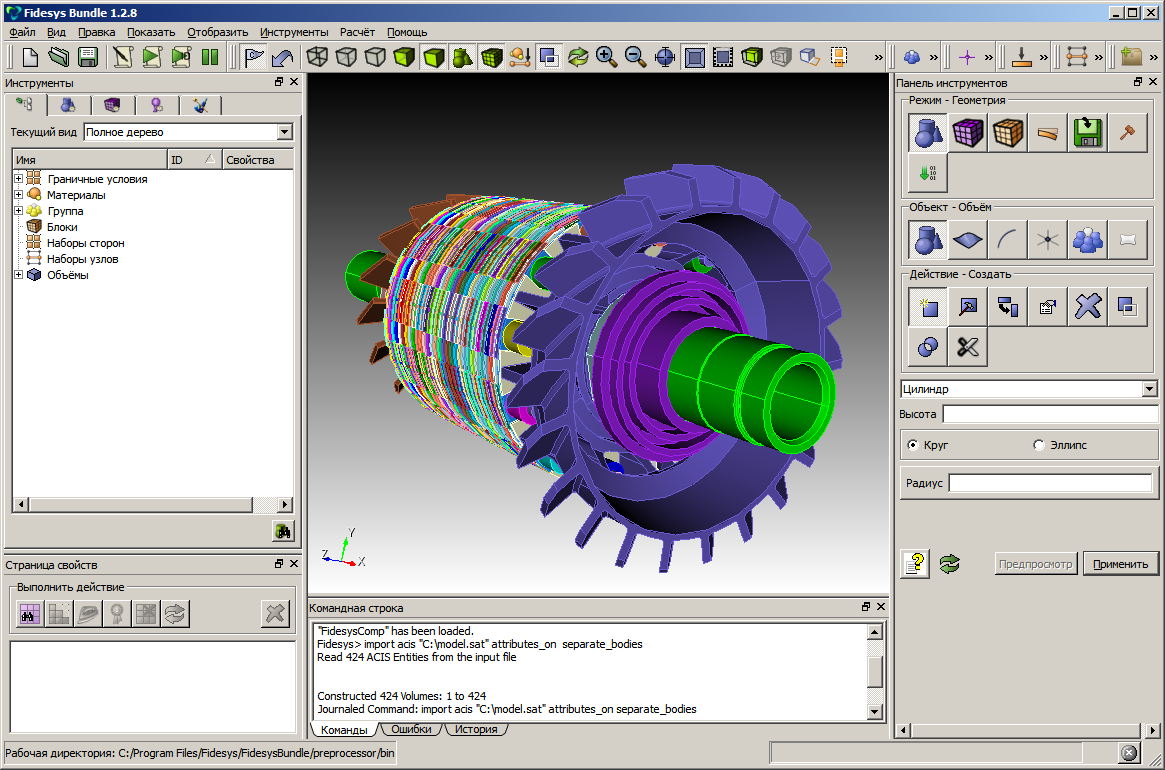Click the save floppy disk toolbar icon

coord(88,57)
